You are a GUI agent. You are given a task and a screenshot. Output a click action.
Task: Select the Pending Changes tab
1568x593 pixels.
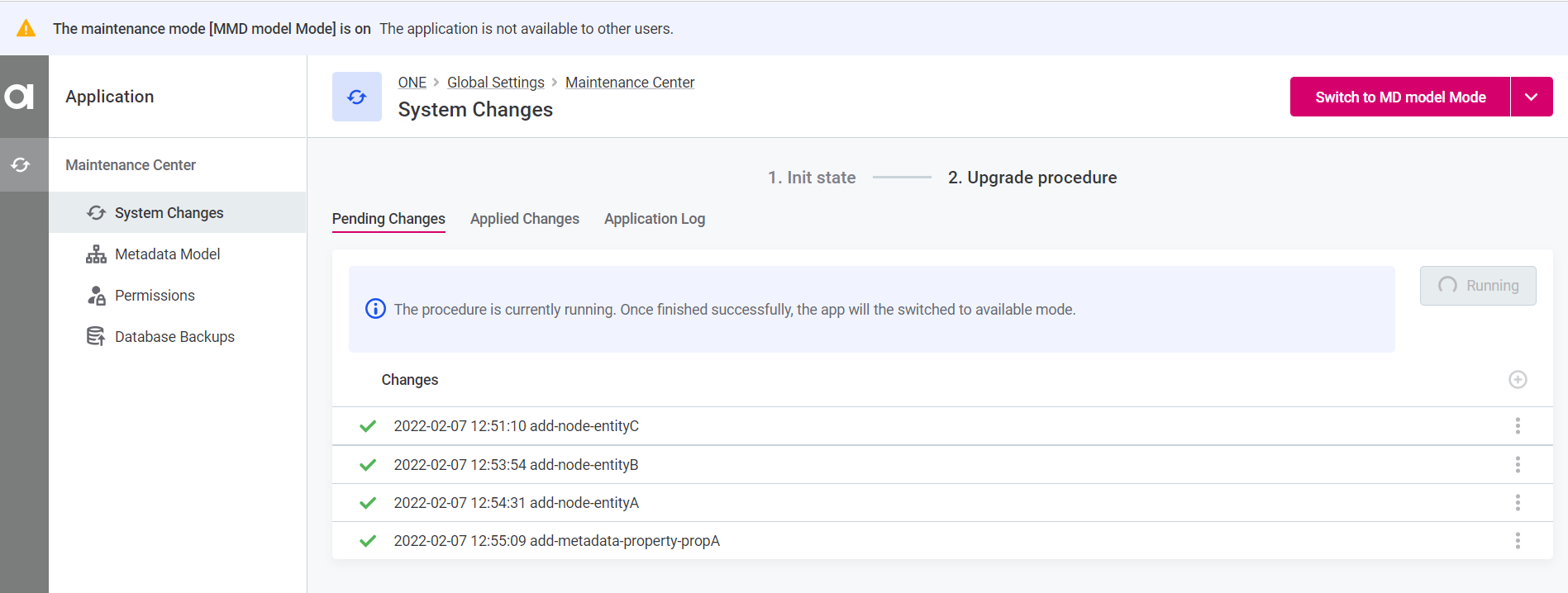click(388, 219)
